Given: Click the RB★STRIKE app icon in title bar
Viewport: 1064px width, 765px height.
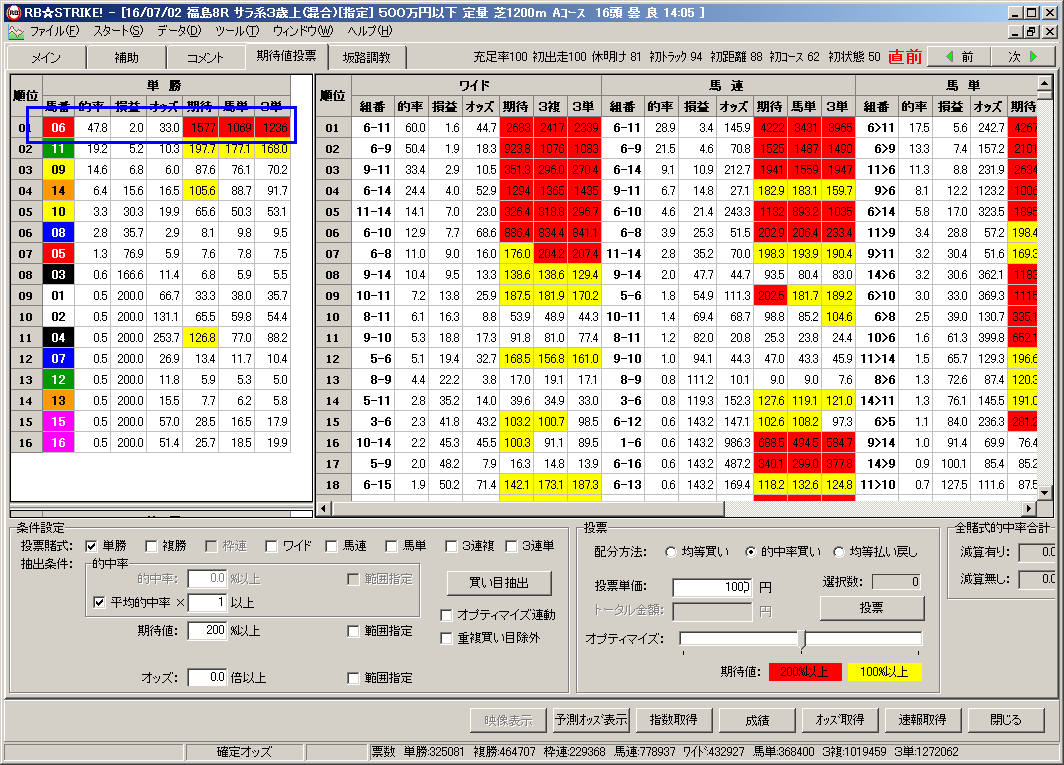Looking at the screenshot, I should pos(14,12).
